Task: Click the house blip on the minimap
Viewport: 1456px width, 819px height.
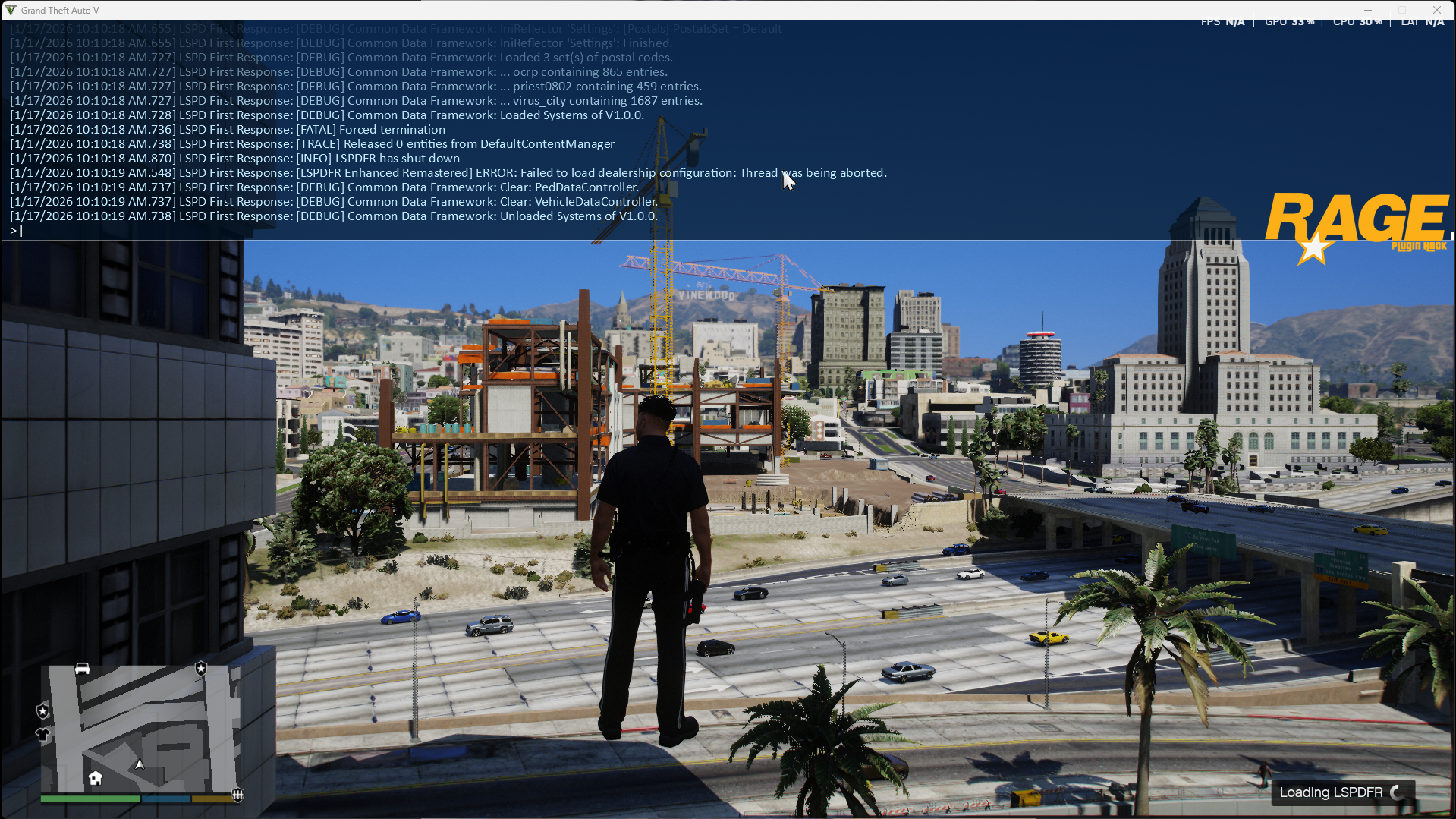Action: [96, 778]
